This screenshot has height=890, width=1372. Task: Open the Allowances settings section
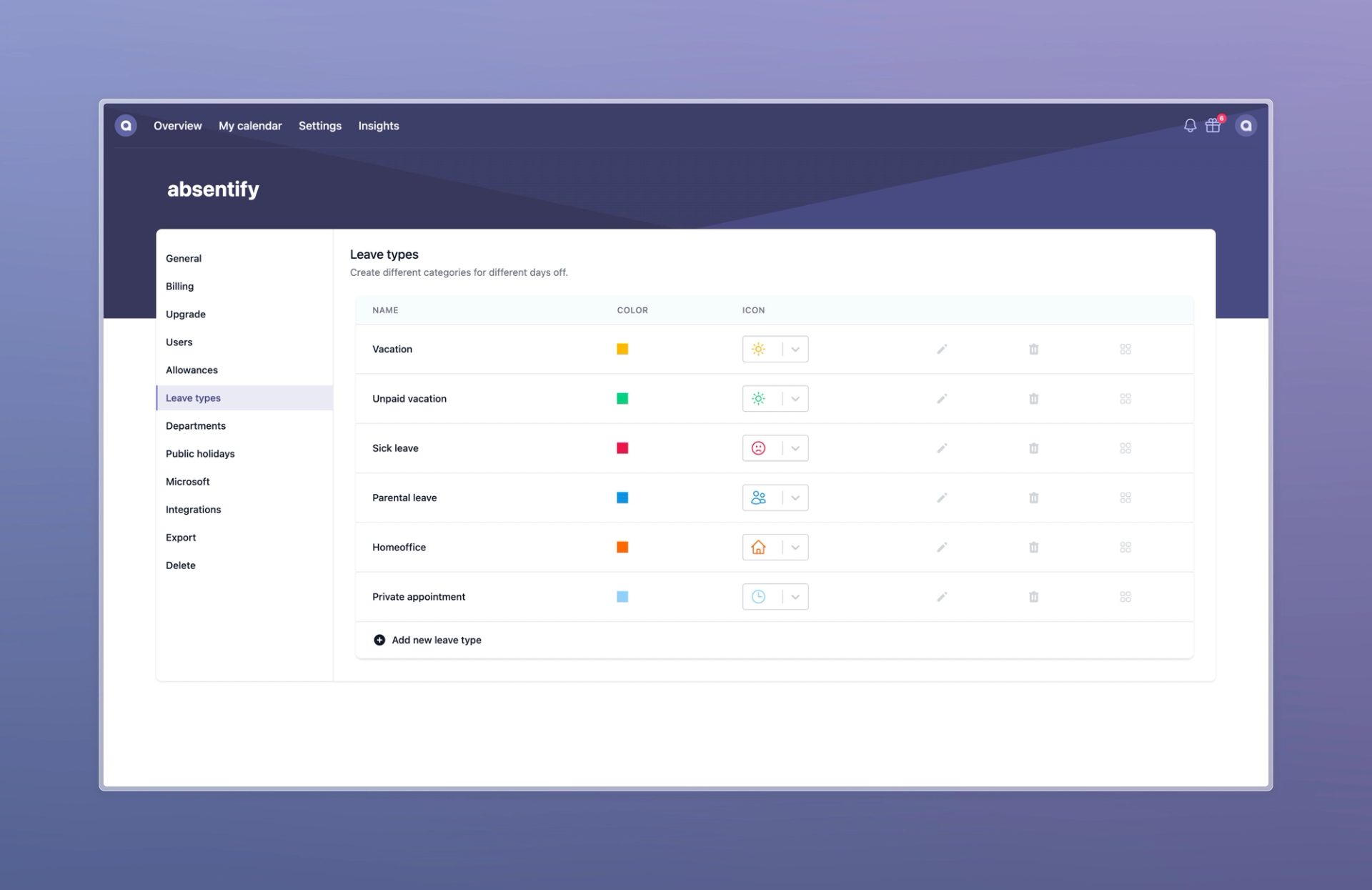coord(192,369)
